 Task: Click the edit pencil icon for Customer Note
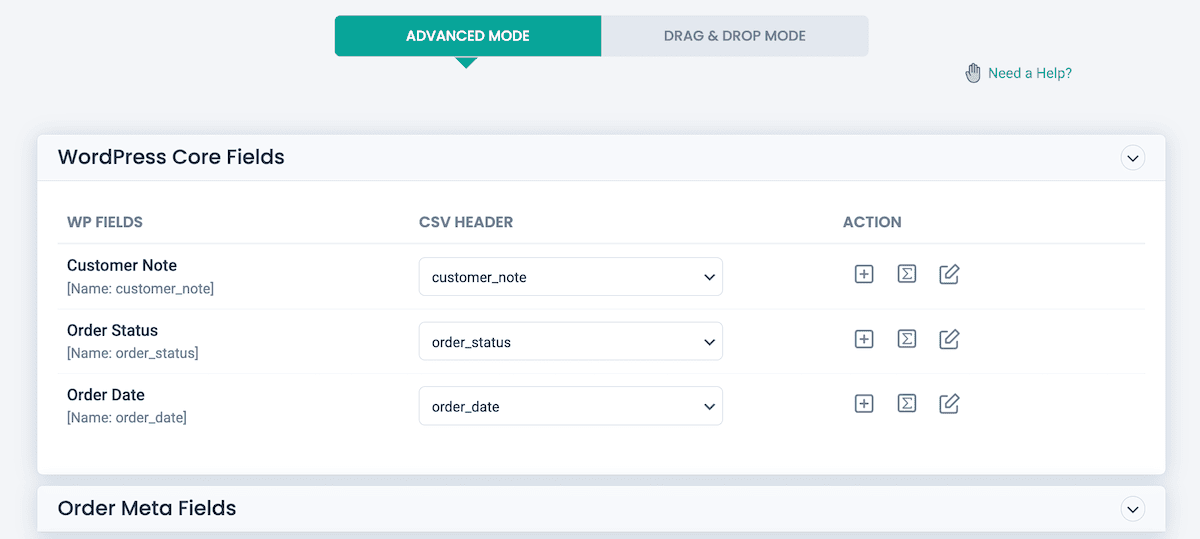pyautogui.click(x=949, y=274)
